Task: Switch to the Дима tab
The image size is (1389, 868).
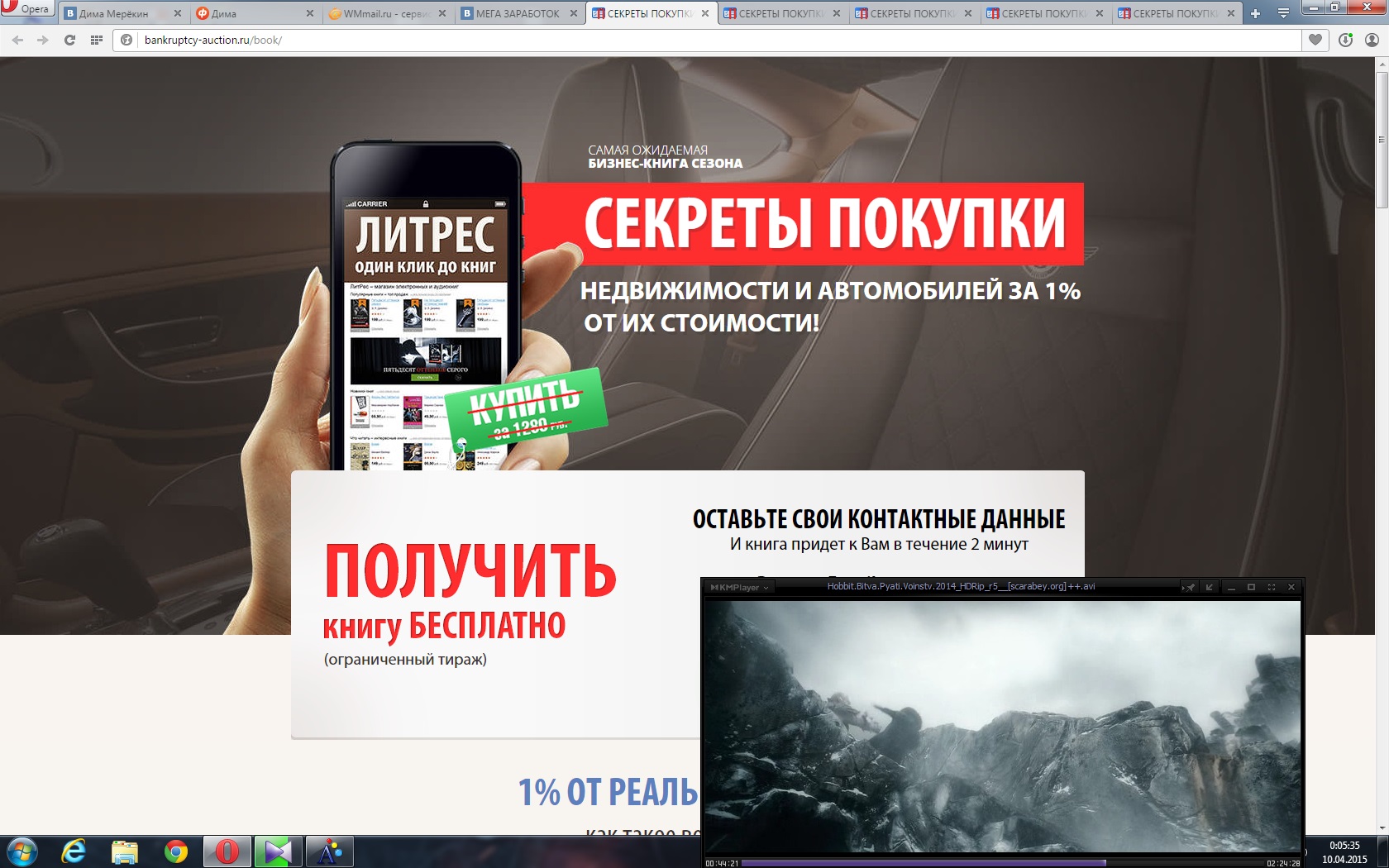Action: click(x=255, y=13)
